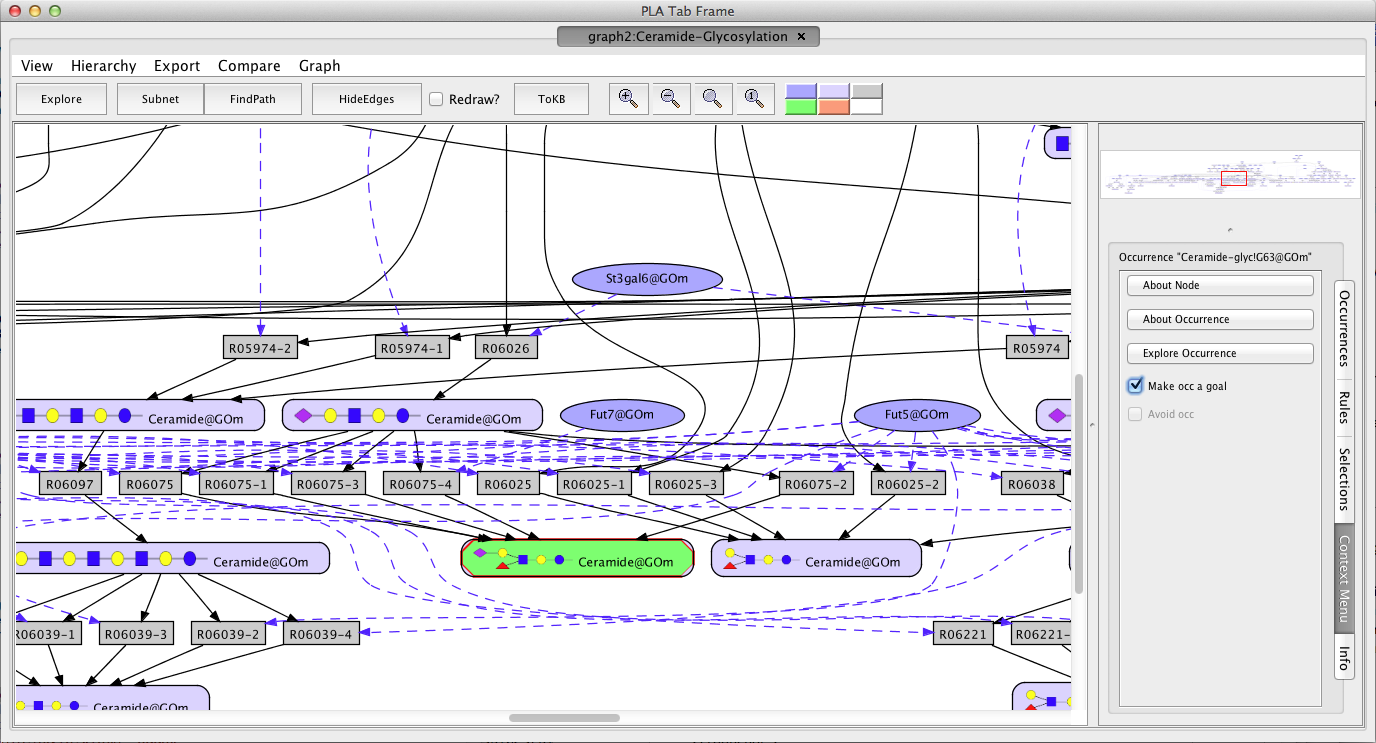Open the Compare menu
Image resolution: width=1376 pixels, height=743 pixels.
point(249,66)
